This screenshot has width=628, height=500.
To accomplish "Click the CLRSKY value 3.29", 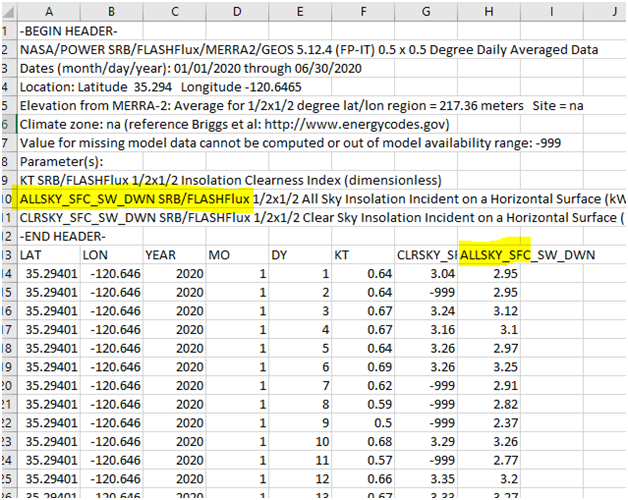I will click(426, 442).
